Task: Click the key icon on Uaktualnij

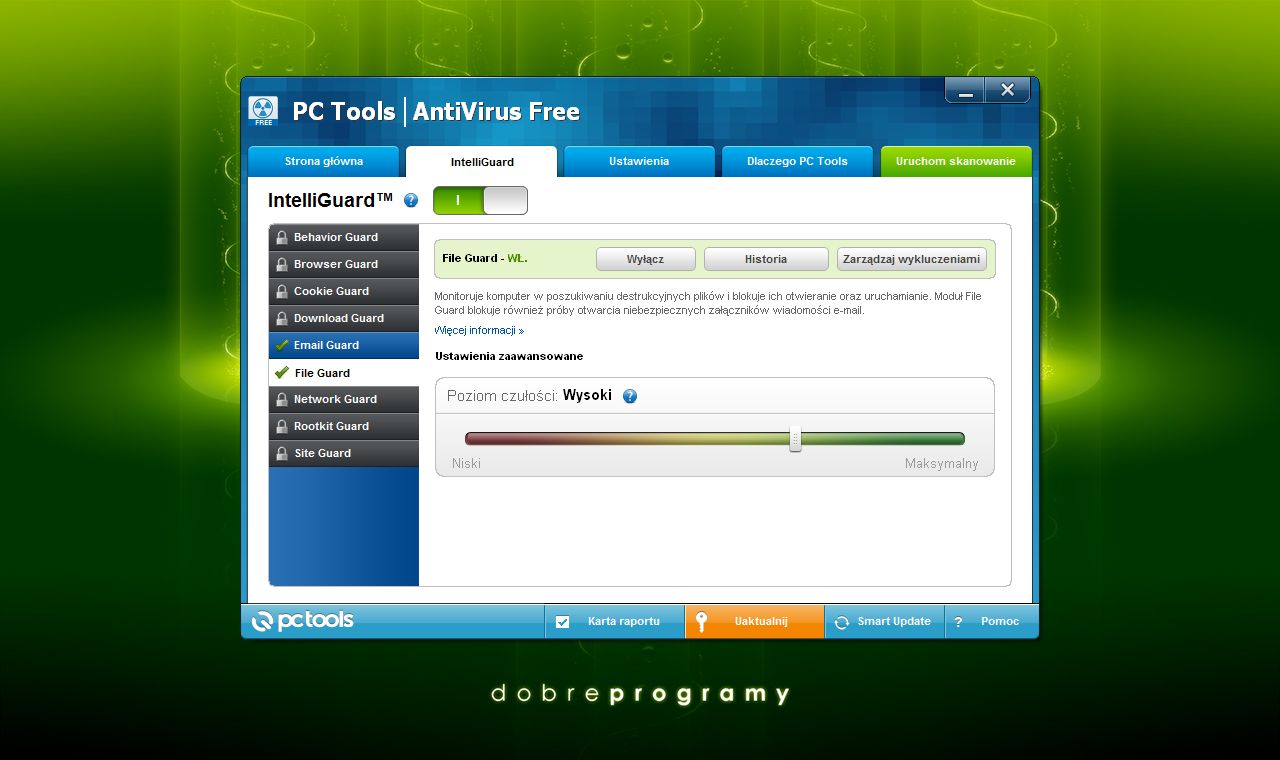Action: click(702, 622)
